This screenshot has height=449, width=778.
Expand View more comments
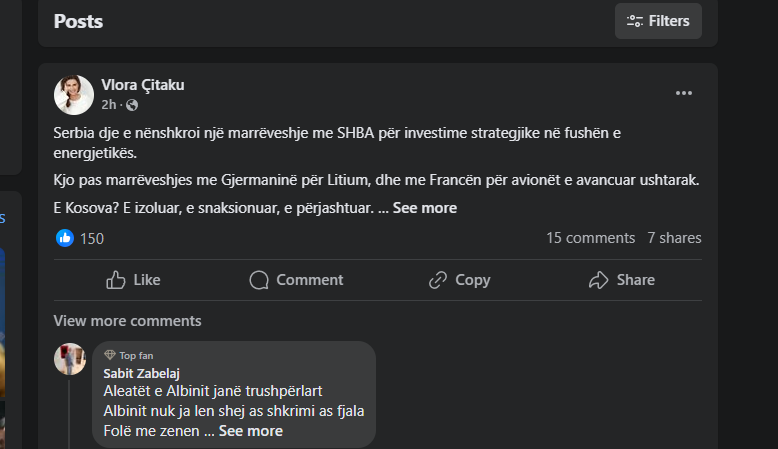pyautogui.click(x=127, y=321)
